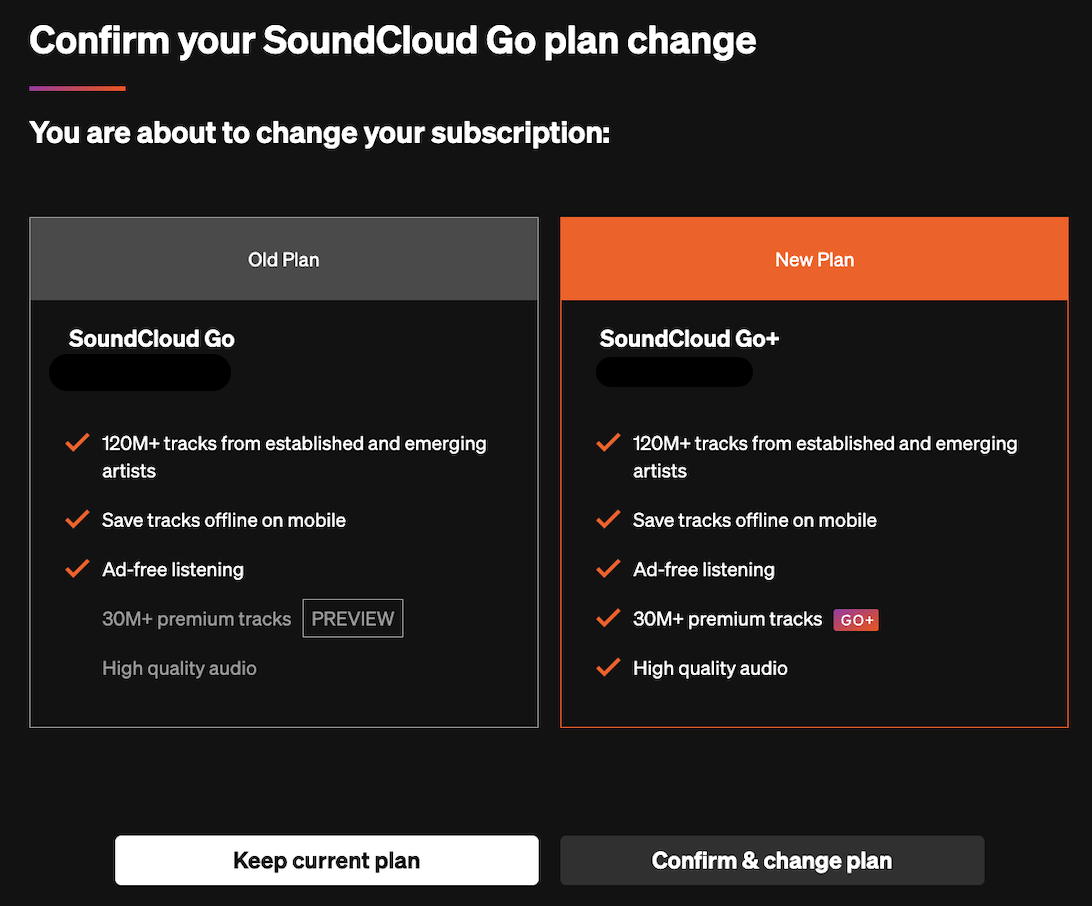Click greyed High quality audio in Old Plan

coord(179,668)
